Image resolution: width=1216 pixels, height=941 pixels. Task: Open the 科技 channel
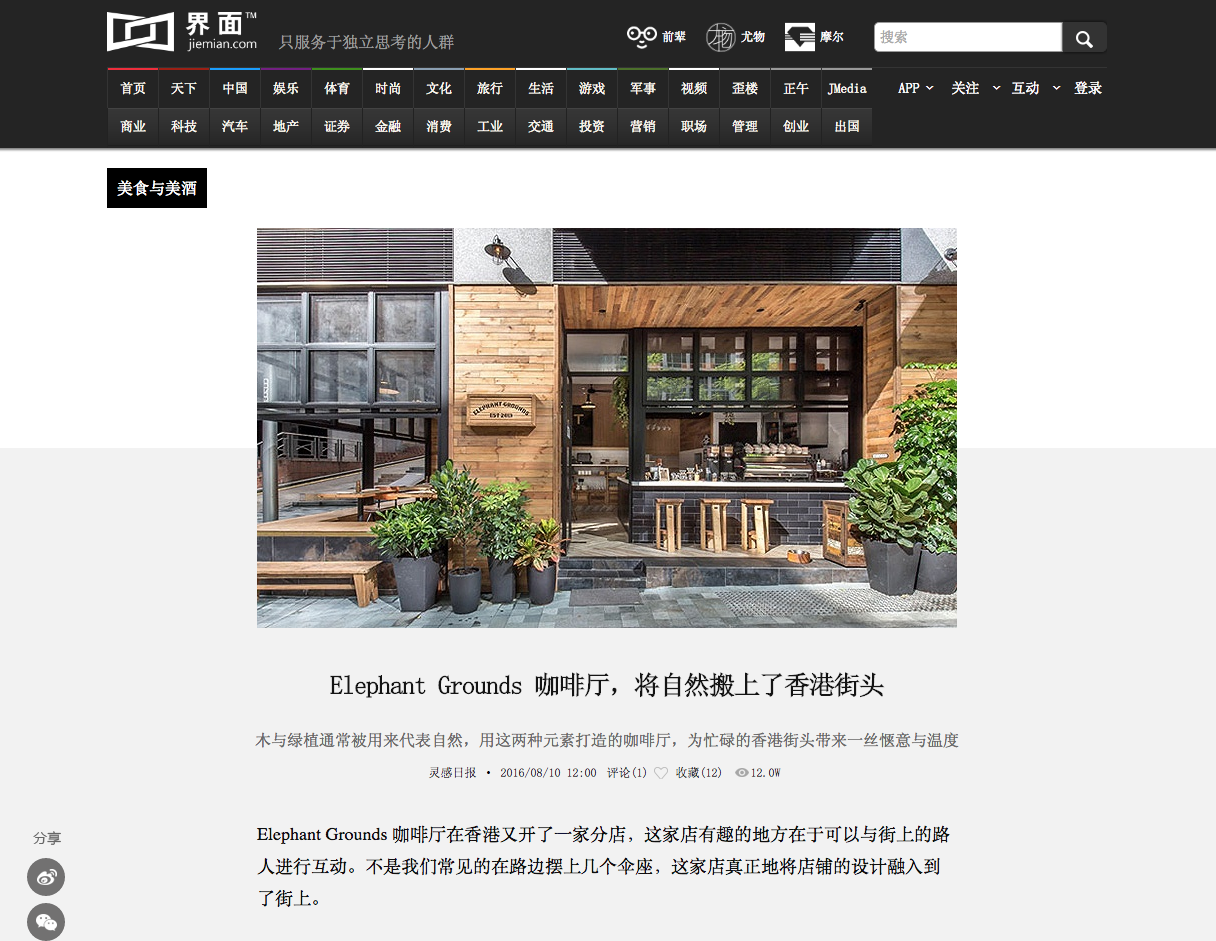tap(183, 126)
